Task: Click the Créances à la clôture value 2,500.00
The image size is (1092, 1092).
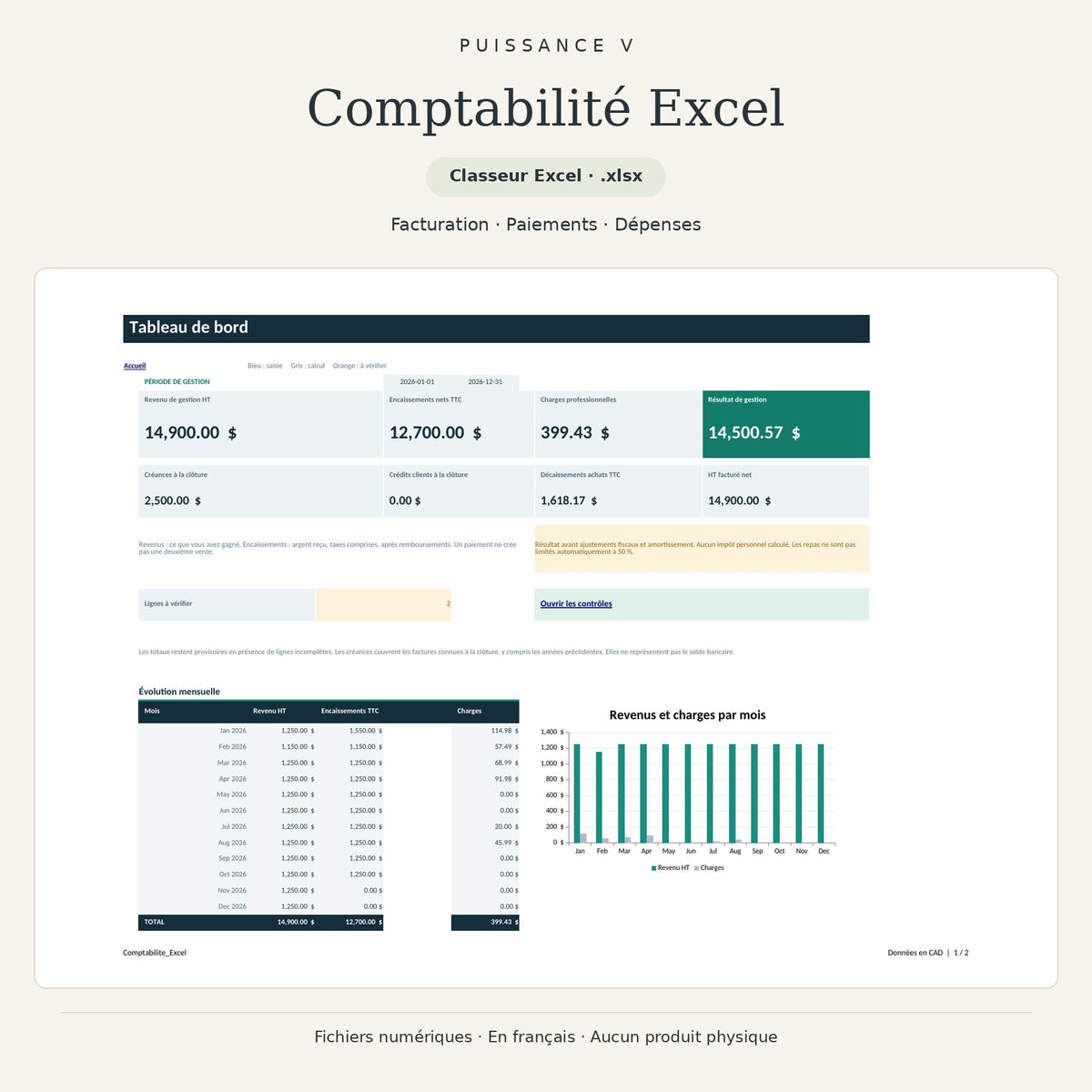Action: (173, 501)
